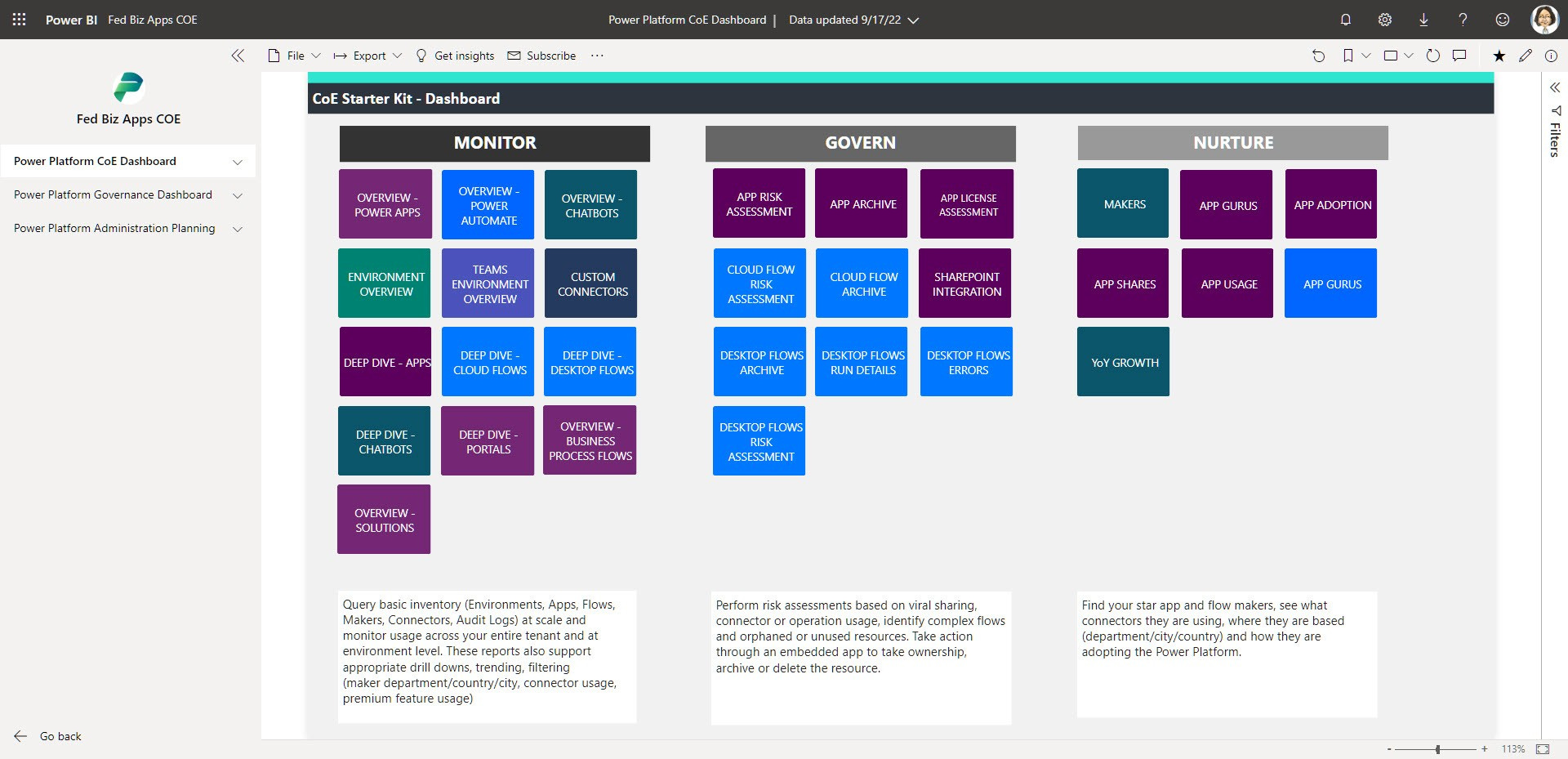Select Power Platform Governance Dashboard
Viewport: 1568px width, 759px height.
coord(128,194)
